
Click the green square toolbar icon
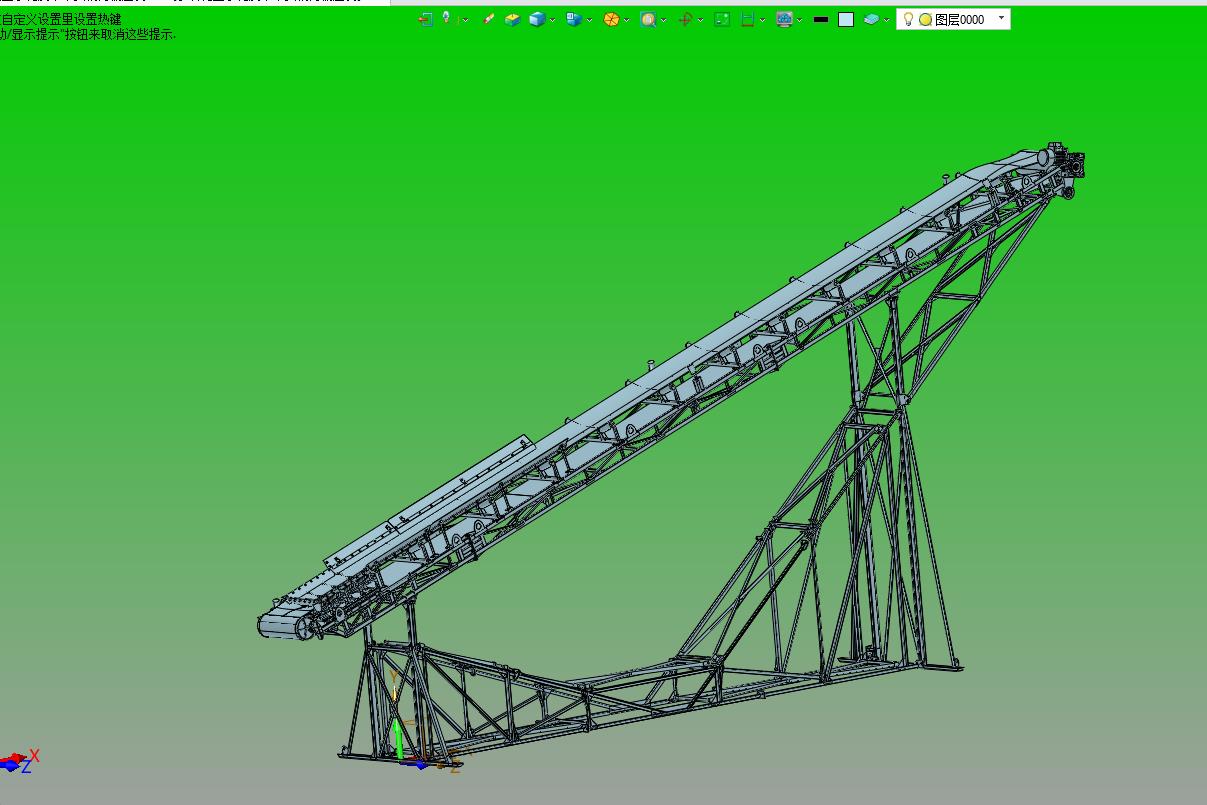[x=722, y=19]
